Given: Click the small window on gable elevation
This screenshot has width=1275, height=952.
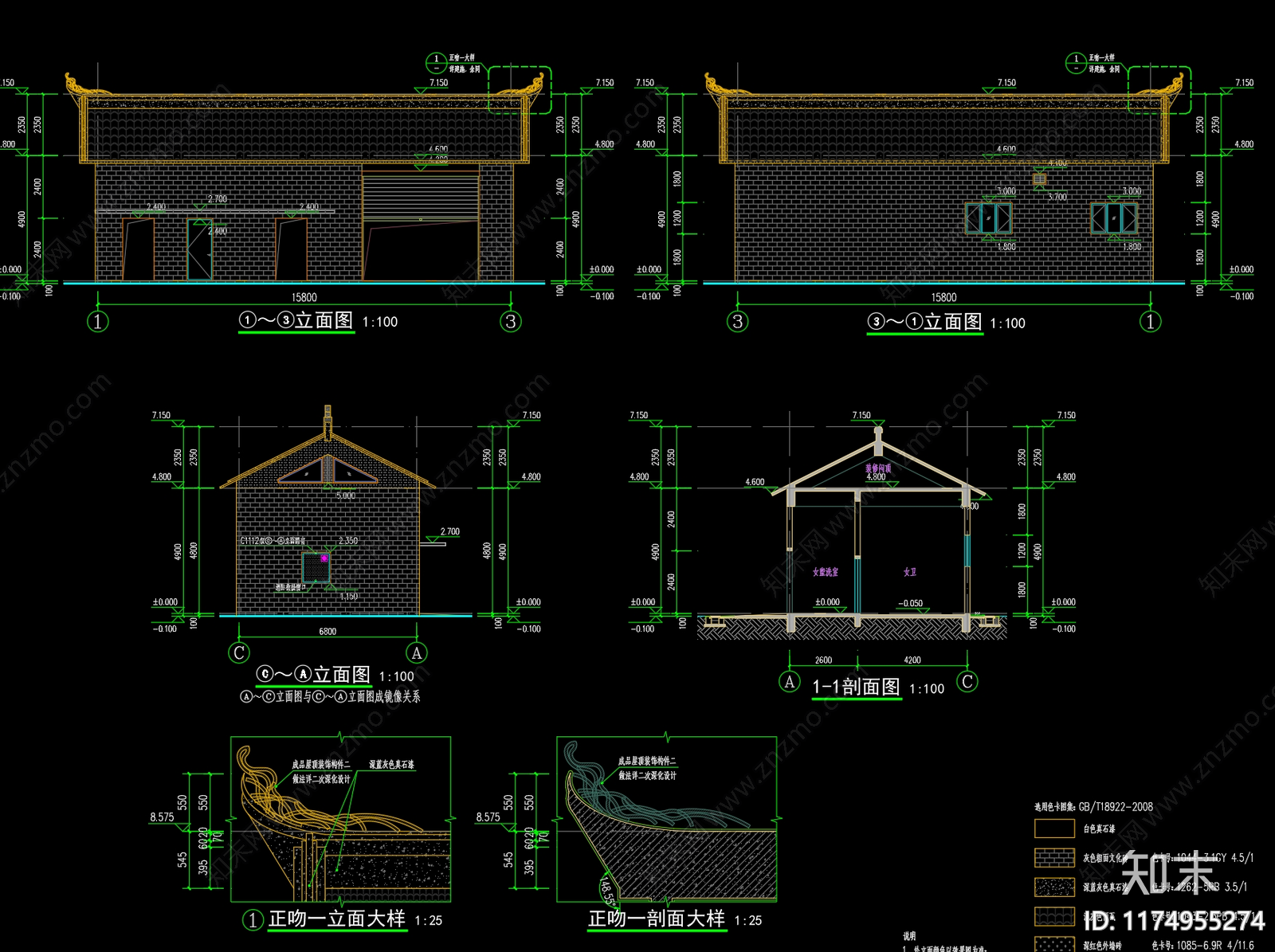Looking at the screenshot, I should tap(316, 567).
